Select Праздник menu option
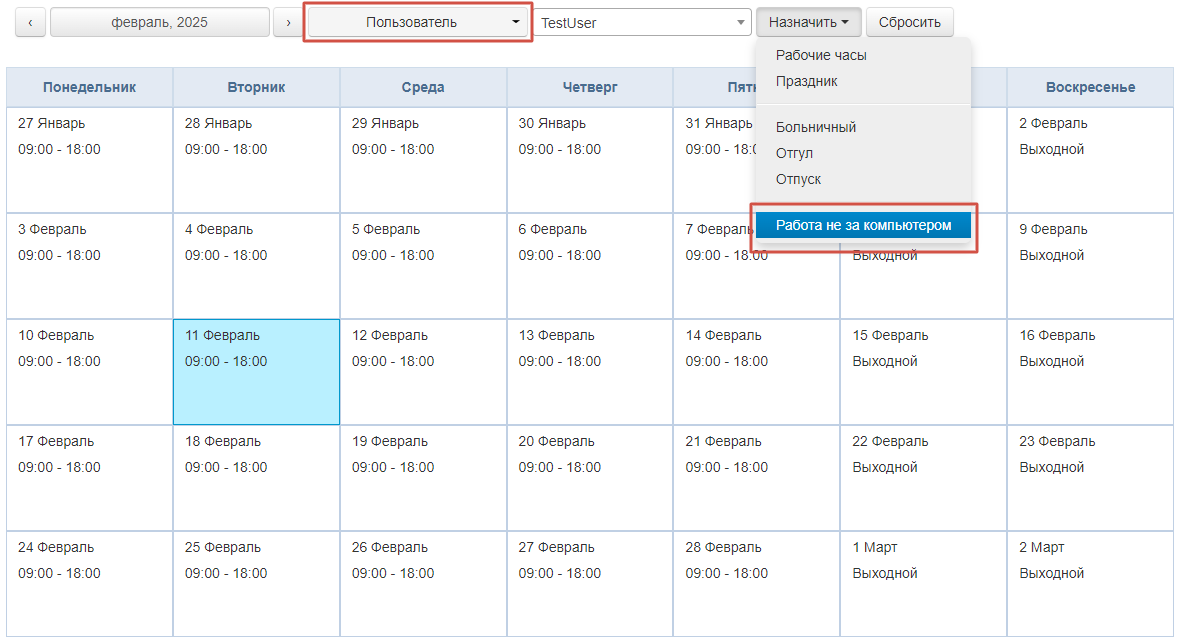Viewport: 1180px width, 643px height. pos(806,81)
